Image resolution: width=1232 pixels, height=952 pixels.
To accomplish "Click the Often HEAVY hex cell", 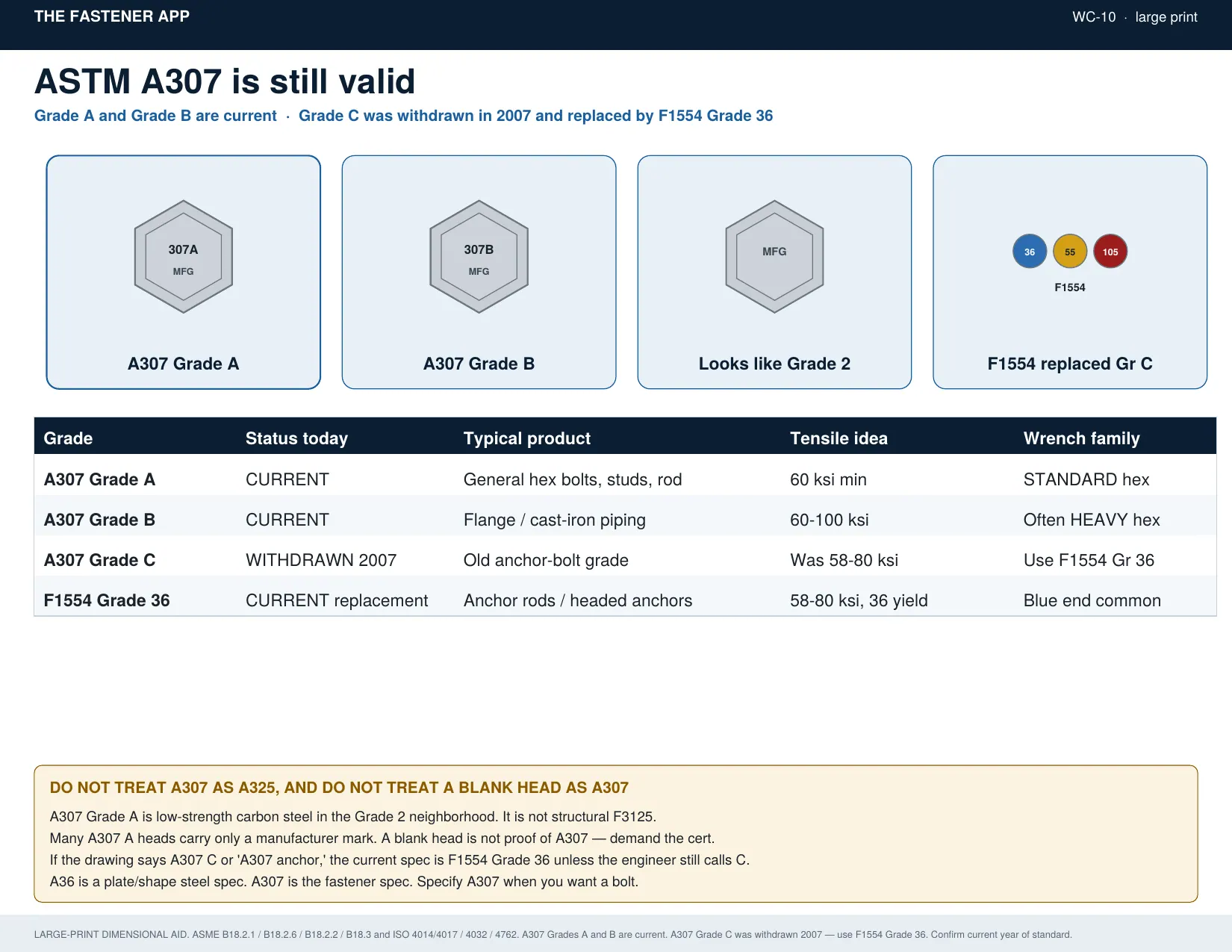I will (1092, 520).
